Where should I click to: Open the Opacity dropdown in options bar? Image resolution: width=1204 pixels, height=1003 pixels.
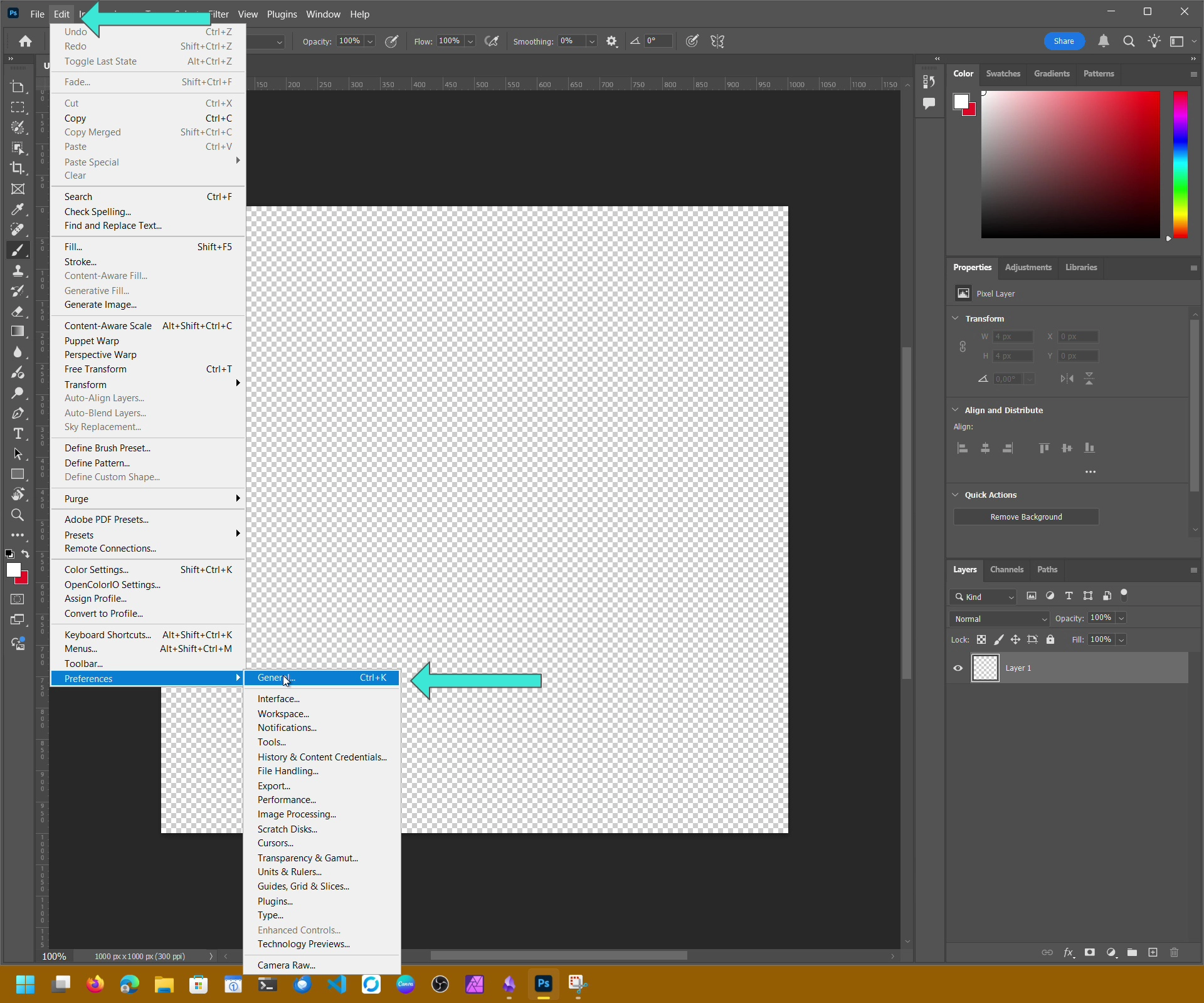370,41
